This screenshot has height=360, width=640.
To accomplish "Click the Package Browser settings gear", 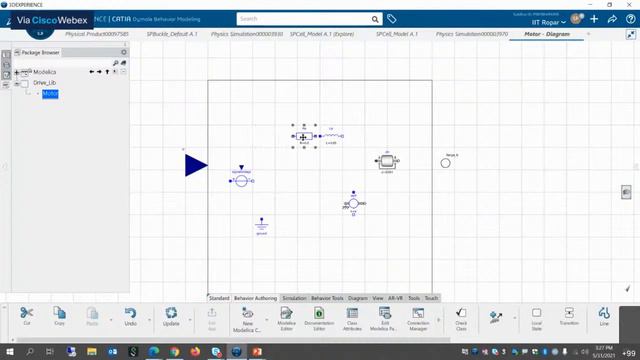I will (x=124, y=52).
